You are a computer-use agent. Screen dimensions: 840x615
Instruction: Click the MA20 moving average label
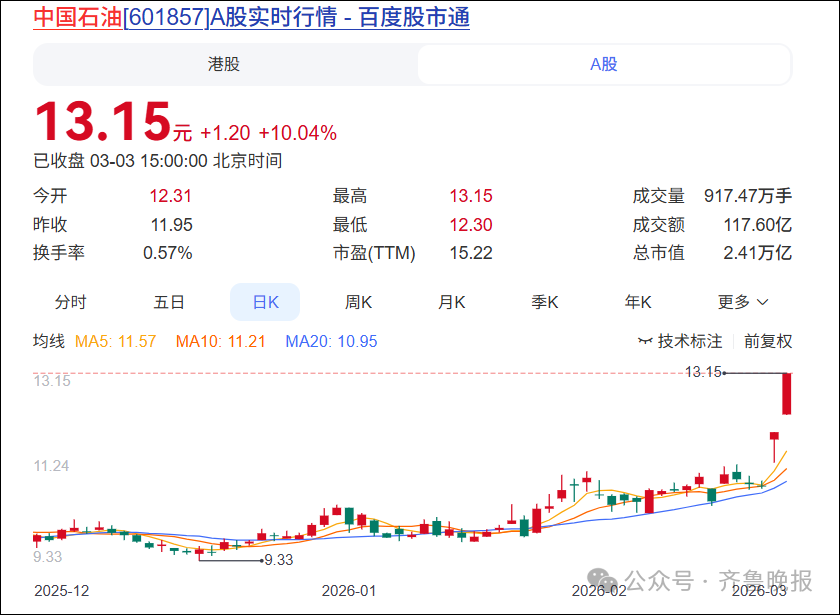click(x=331, y=342)
